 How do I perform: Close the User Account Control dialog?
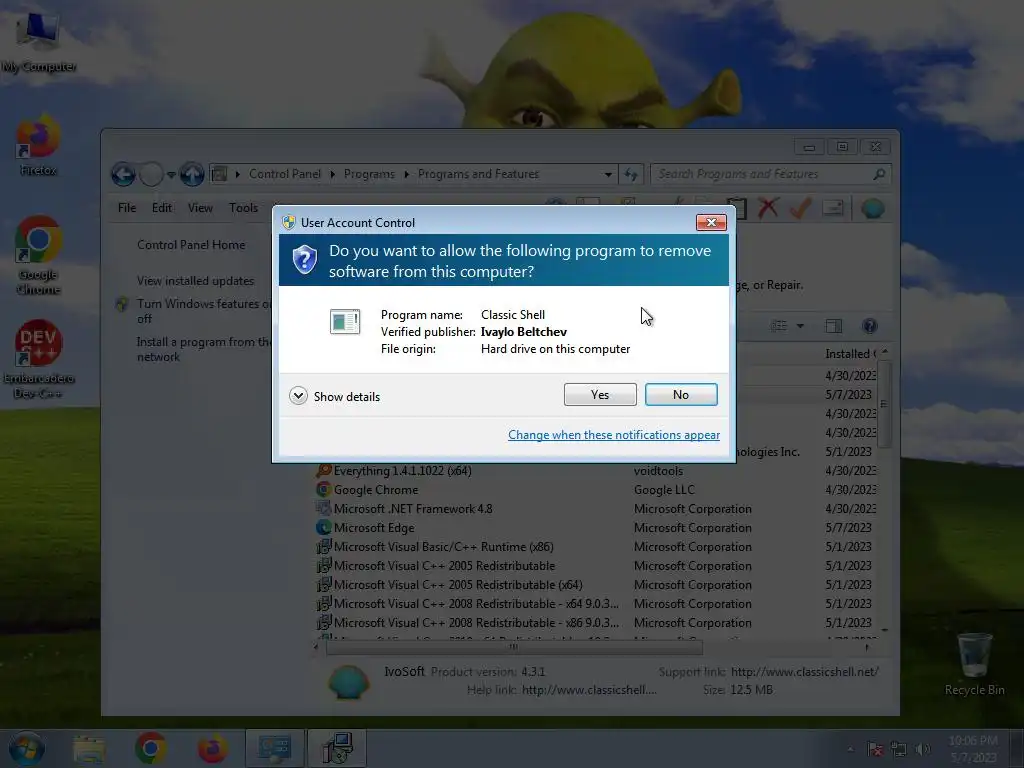711,223
